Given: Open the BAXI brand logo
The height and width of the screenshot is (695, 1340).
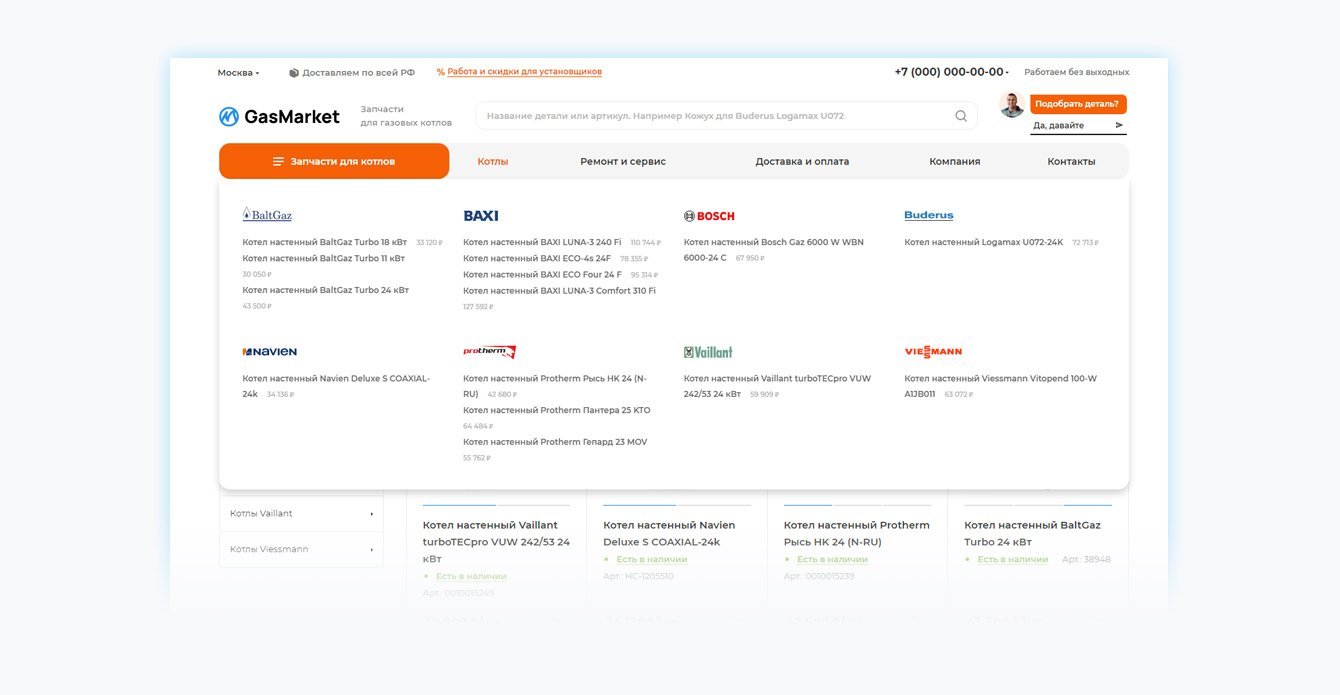Looking at the screenshot, I should pyautogui.click(x=481, y=216).
